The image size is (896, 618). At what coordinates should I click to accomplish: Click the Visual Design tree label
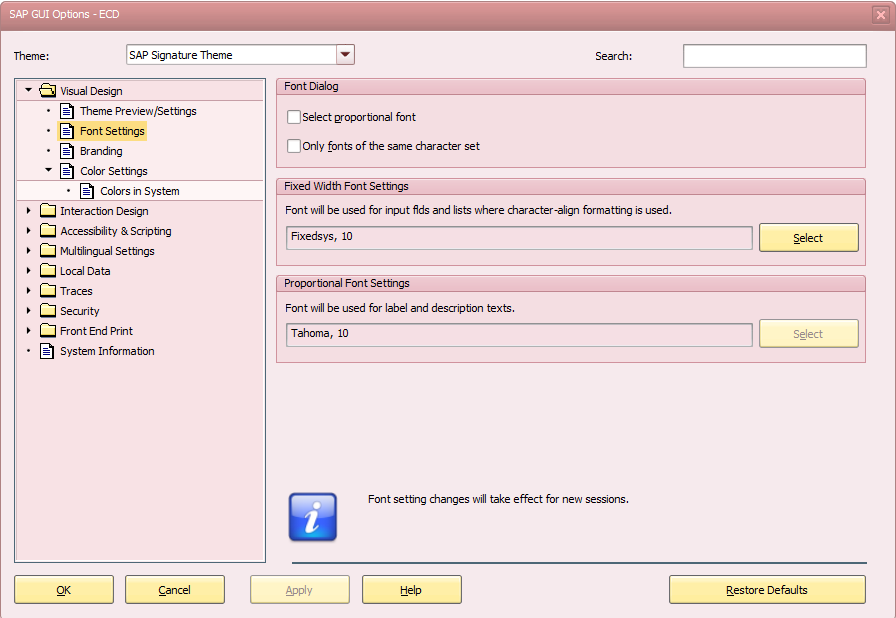click(91, 91)
